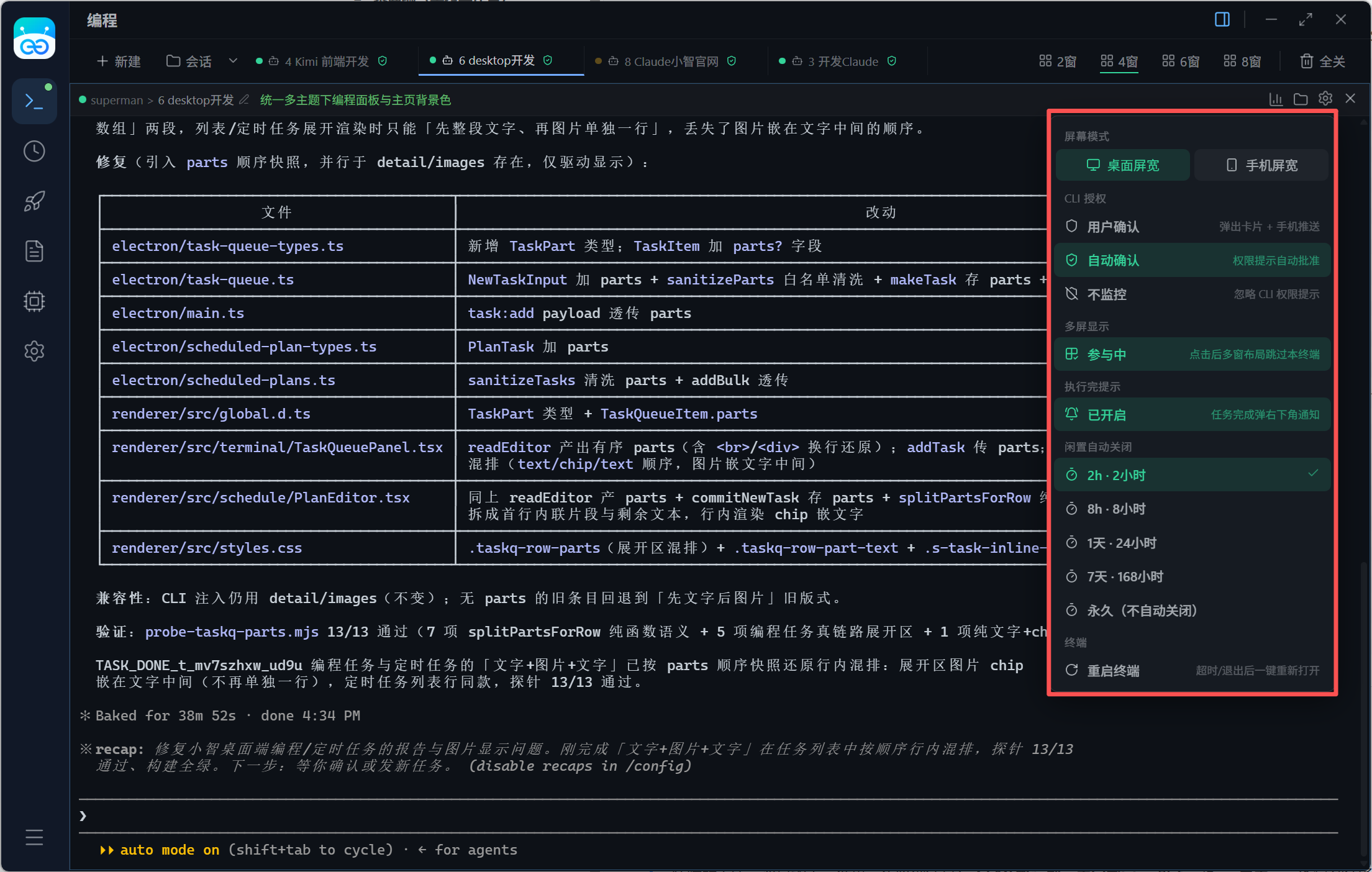Switch to 8窗 layout
The height and width of the screenshot is (872, 1372).
click(1242, 61)
